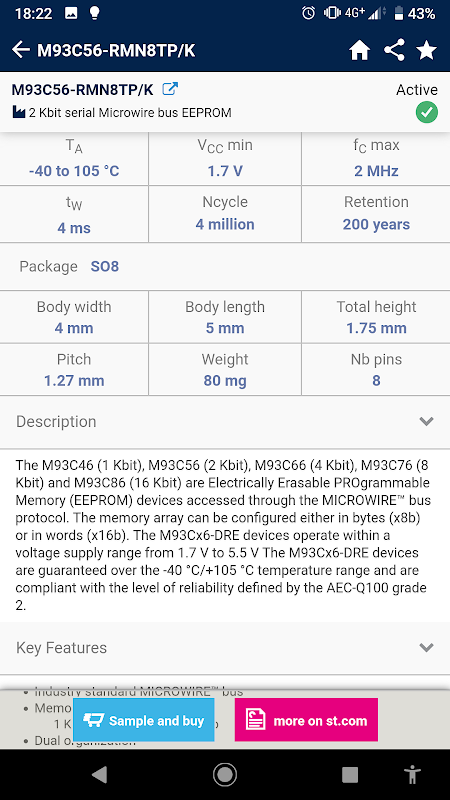Image resolution: width=450 pixels, height=800 pixels.
Task: Tap Android recent apps square button
Action: coord(349,774)
